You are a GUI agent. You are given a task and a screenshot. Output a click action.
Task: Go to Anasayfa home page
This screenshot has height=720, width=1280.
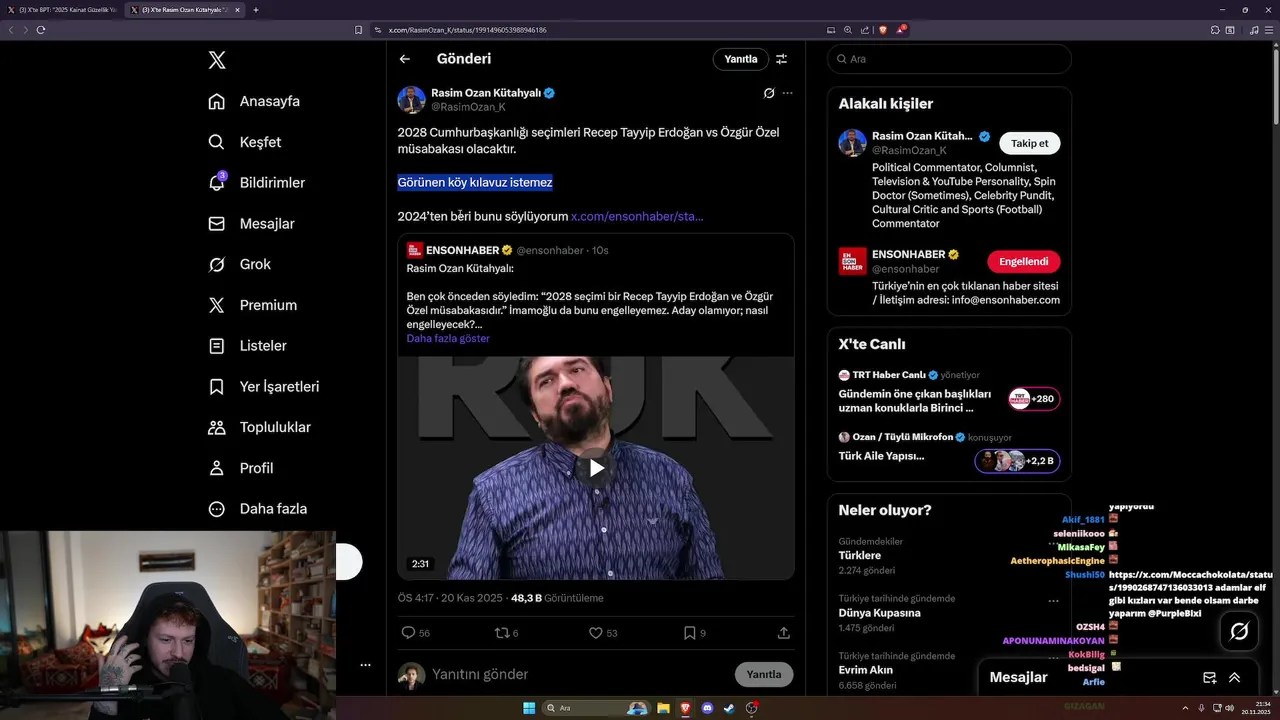(x=254, y=101)
